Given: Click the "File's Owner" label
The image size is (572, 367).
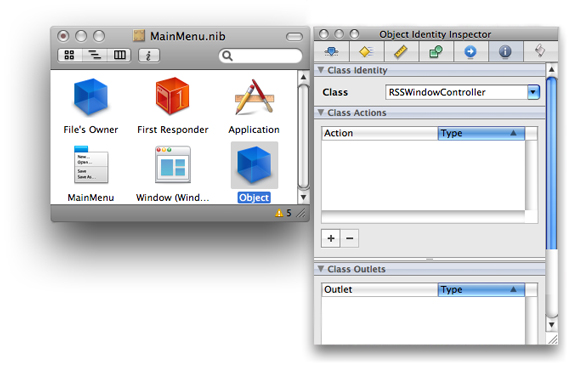Looking at the screenshot, I should 91,130.
